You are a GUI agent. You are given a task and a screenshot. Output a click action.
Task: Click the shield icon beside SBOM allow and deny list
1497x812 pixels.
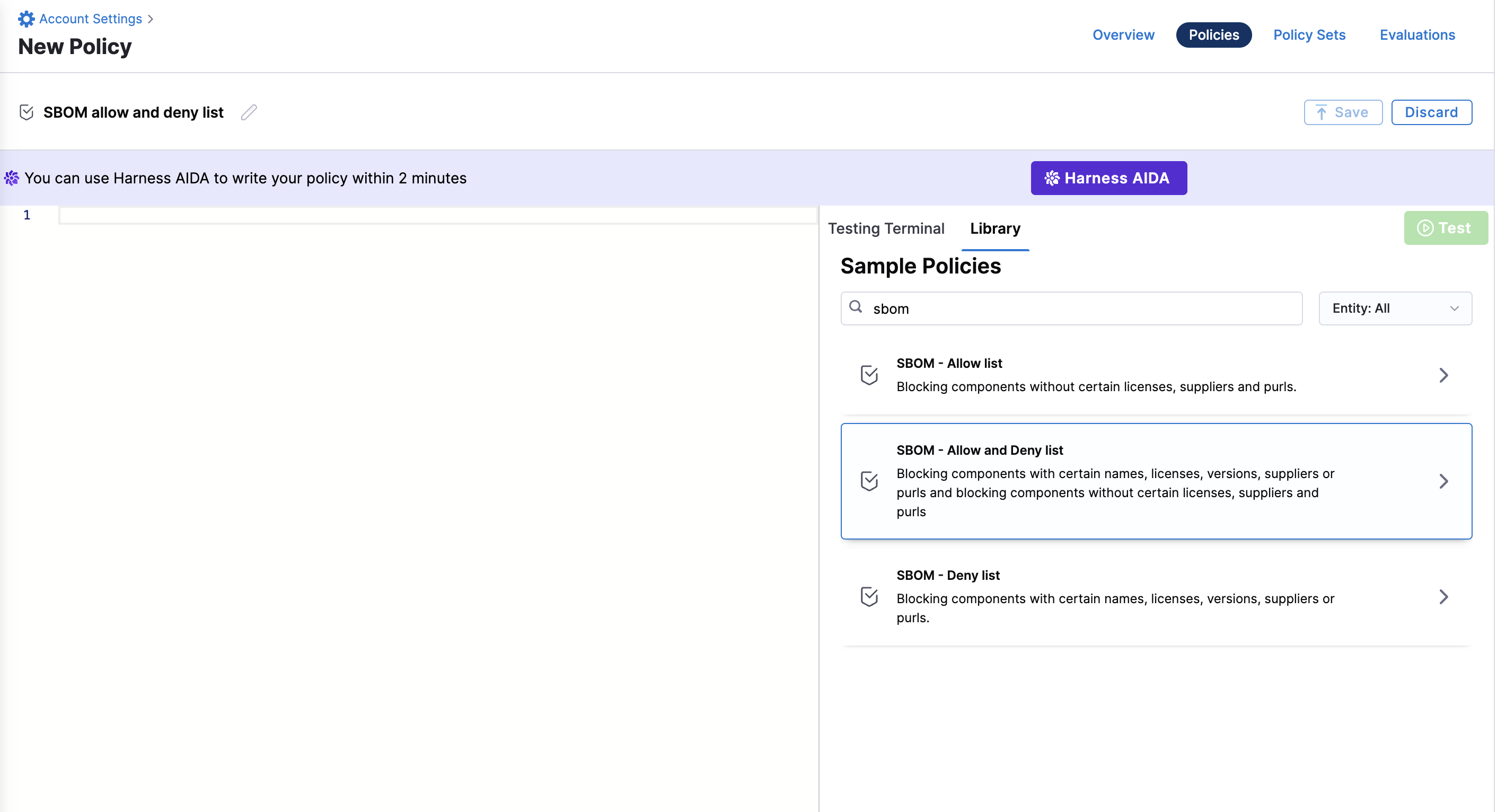26,112
